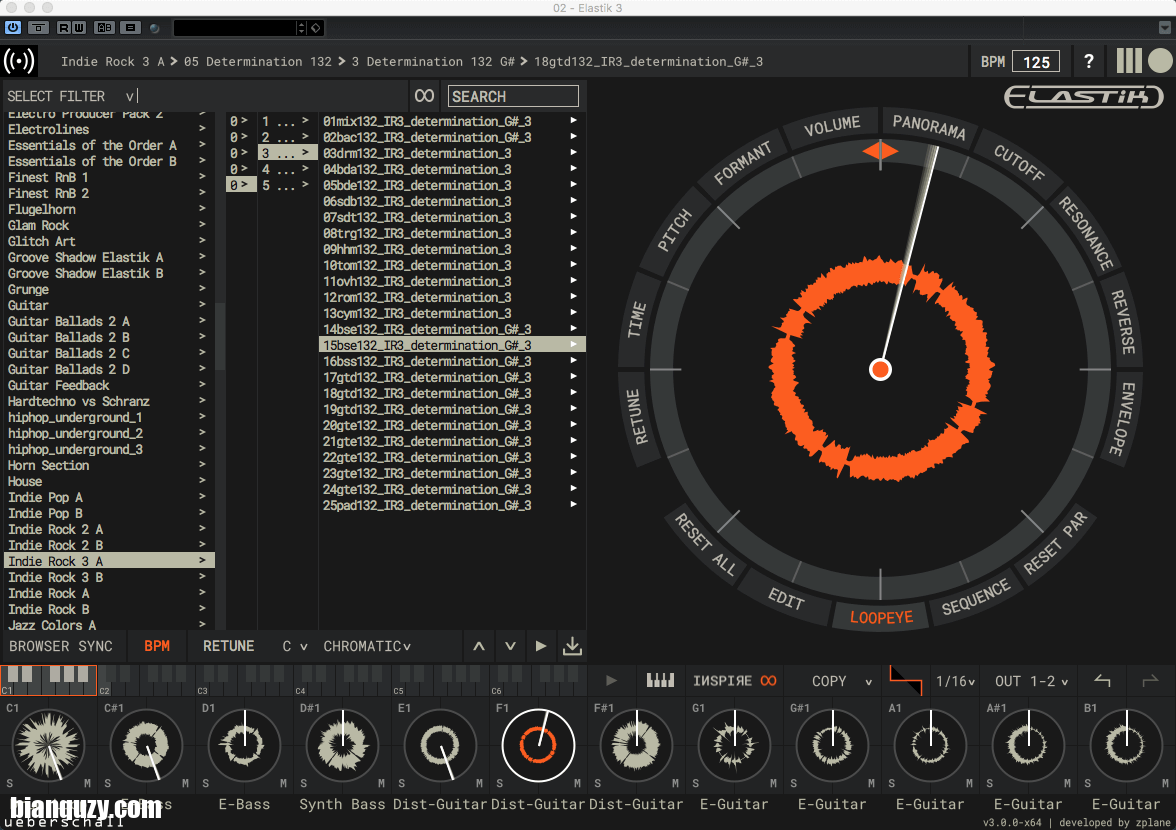Click the three vertical bars icon
The image size is (1176, 830).
click(x=1129, y=61)
